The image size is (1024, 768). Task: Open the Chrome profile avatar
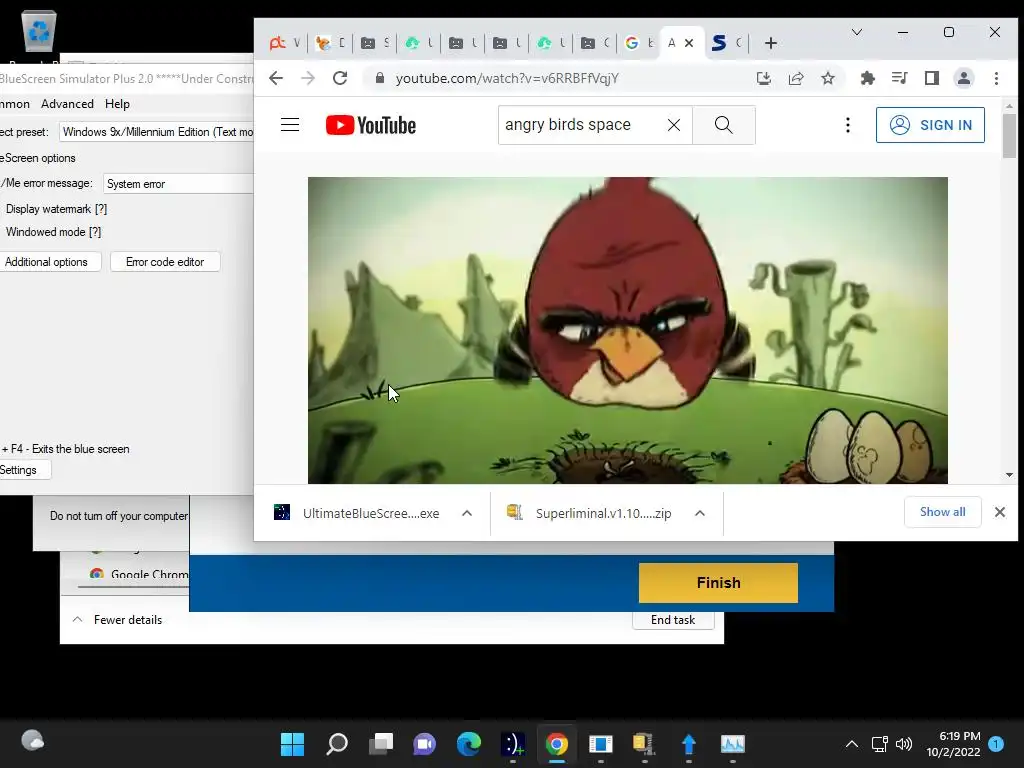[963, 78]
